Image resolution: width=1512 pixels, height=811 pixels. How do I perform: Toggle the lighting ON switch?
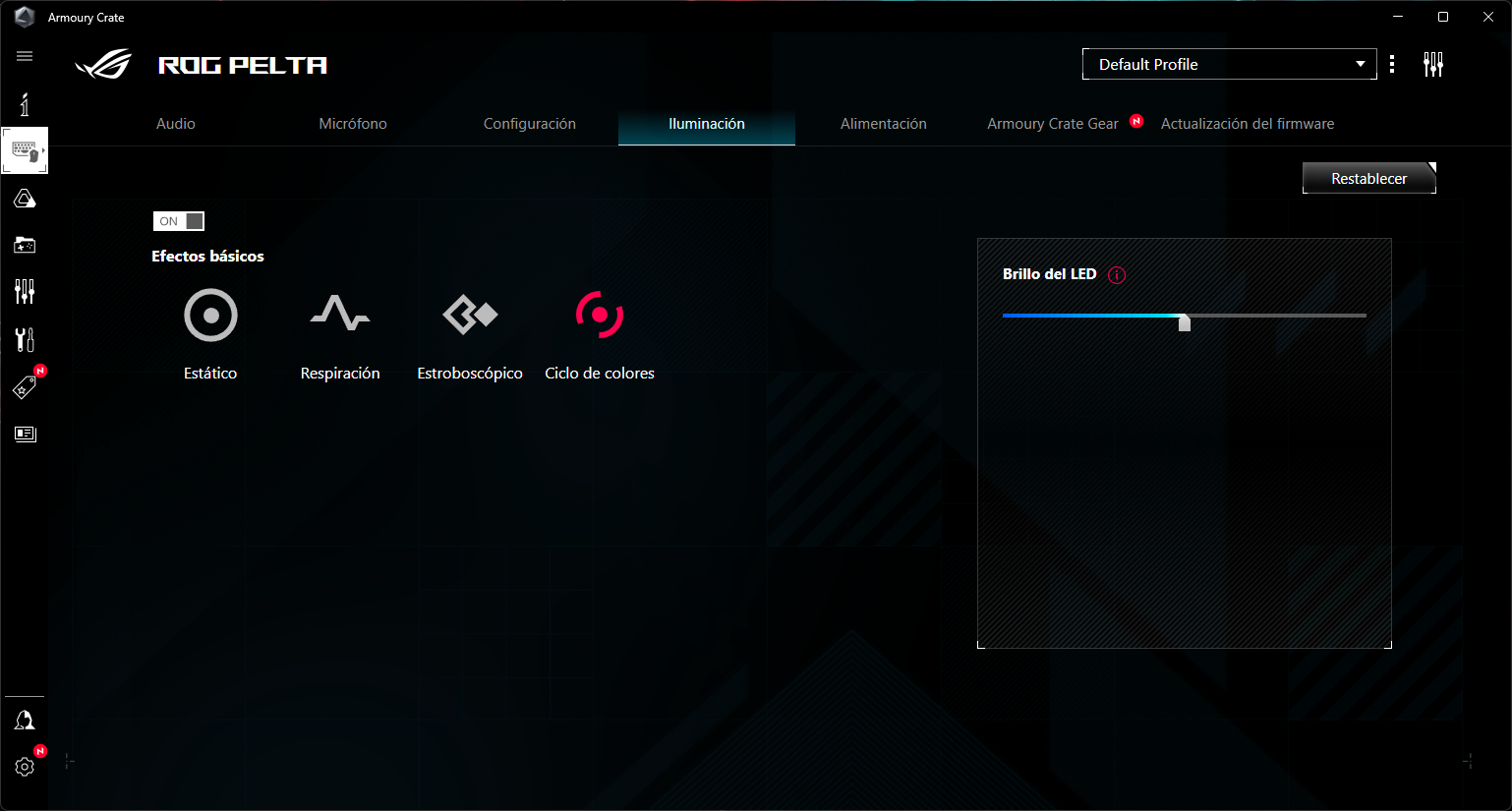[179, 221]
